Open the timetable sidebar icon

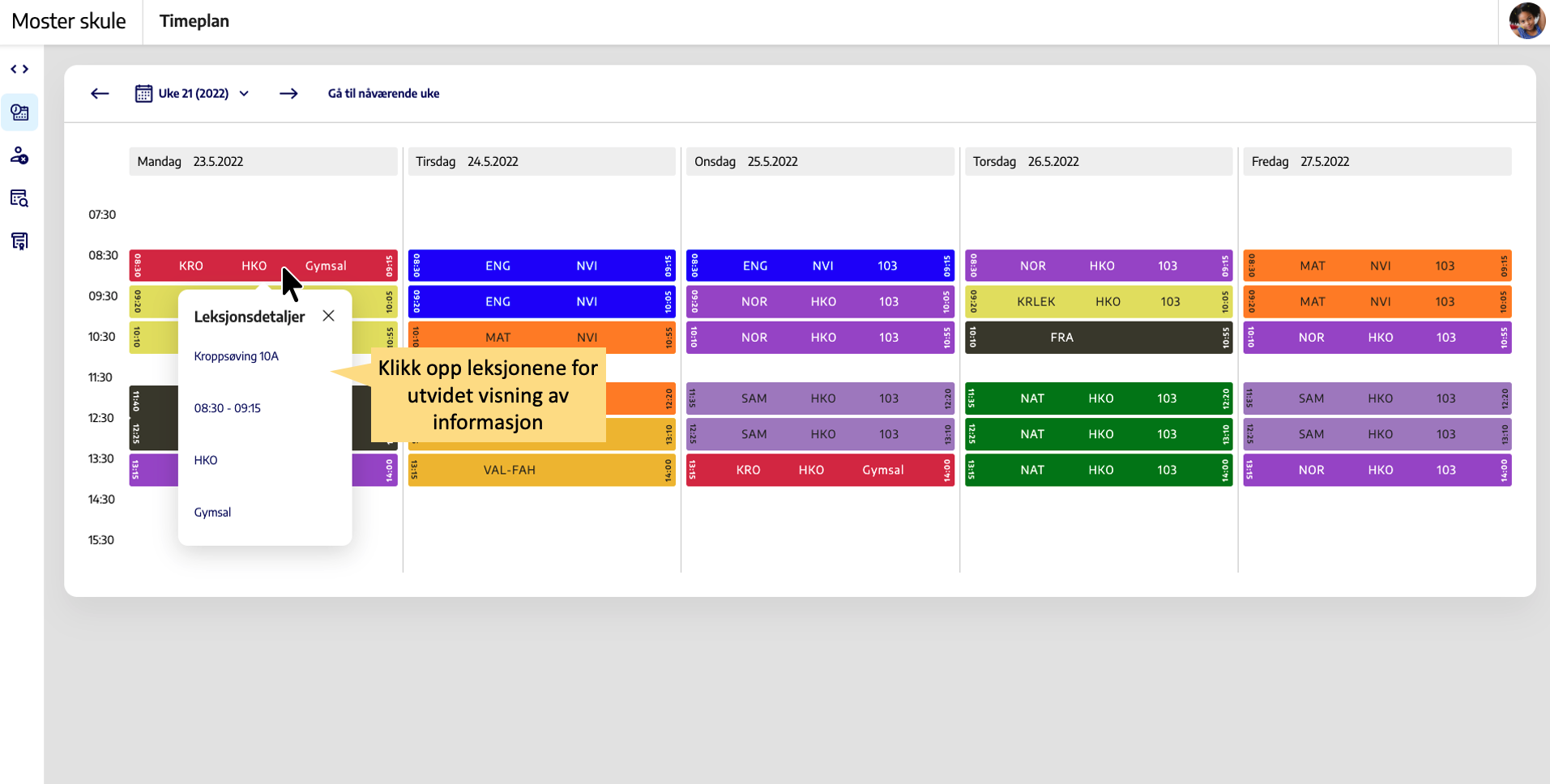tap(19, 113)
